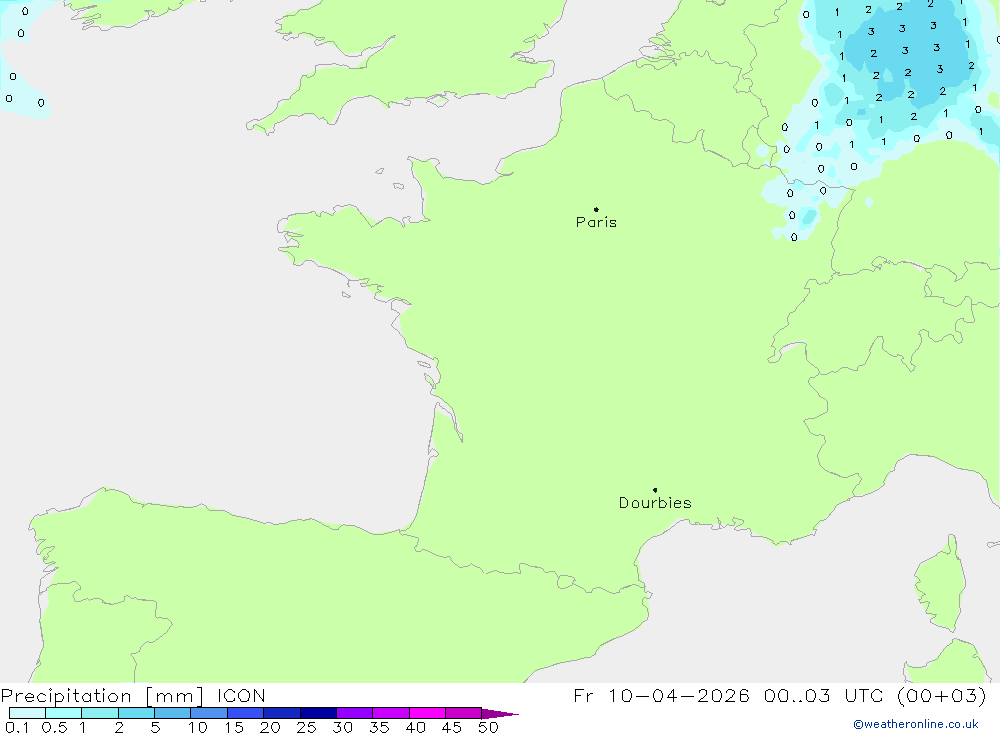This screenshot has width=1000, height=733.
Task: Click the legend value label 0.1
Action: tap(17, 727)
